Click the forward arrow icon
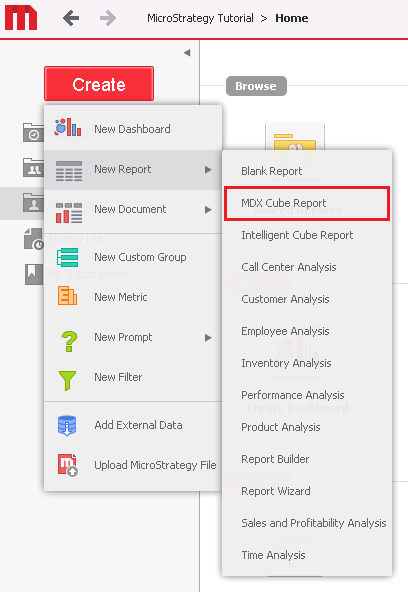The height and width of the screenshot is (592, 408). coord(108,18)
